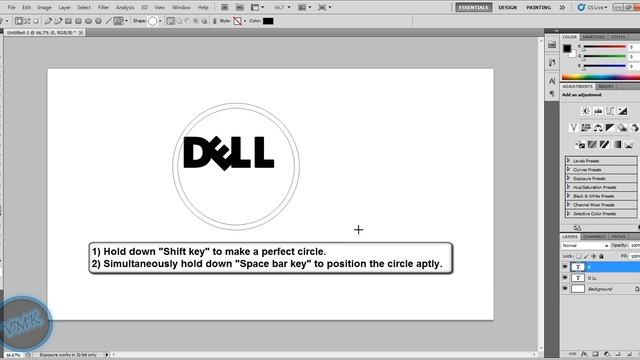This screenshot has height=360, width=640.
Task: Open the File menu
Action: (x=11, y=7)
